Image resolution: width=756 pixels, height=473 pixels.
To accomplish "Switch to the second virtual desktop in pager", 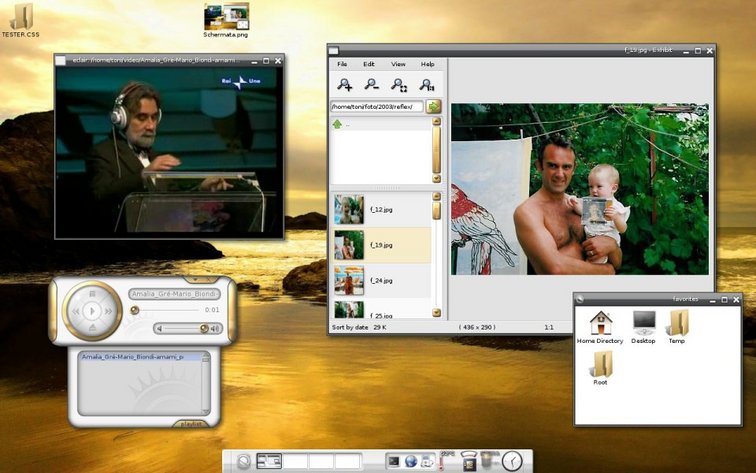I will tap(295, 461).
